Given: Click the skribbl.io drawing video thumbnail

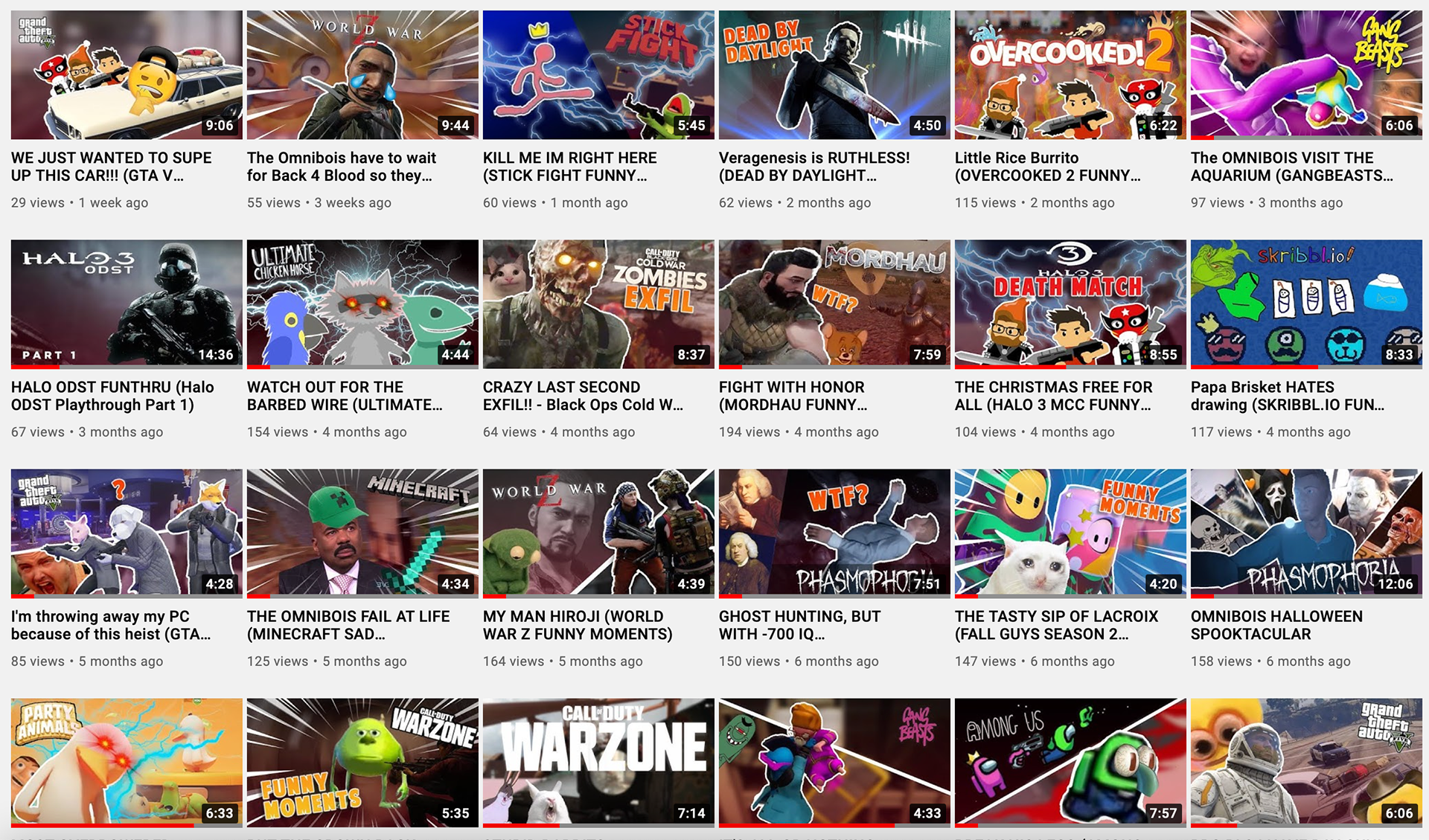Looking at the screenshot, I should [1306, 304].
